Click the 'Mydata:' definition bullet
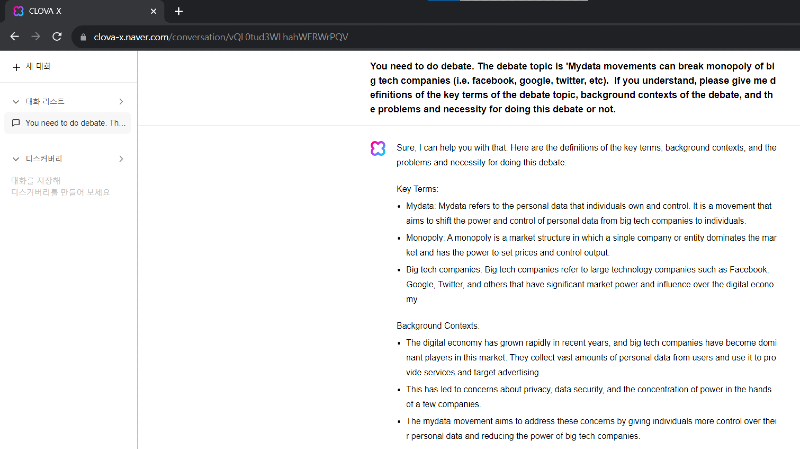The width and height of the screenshot is (800, 449). point(589,213)
